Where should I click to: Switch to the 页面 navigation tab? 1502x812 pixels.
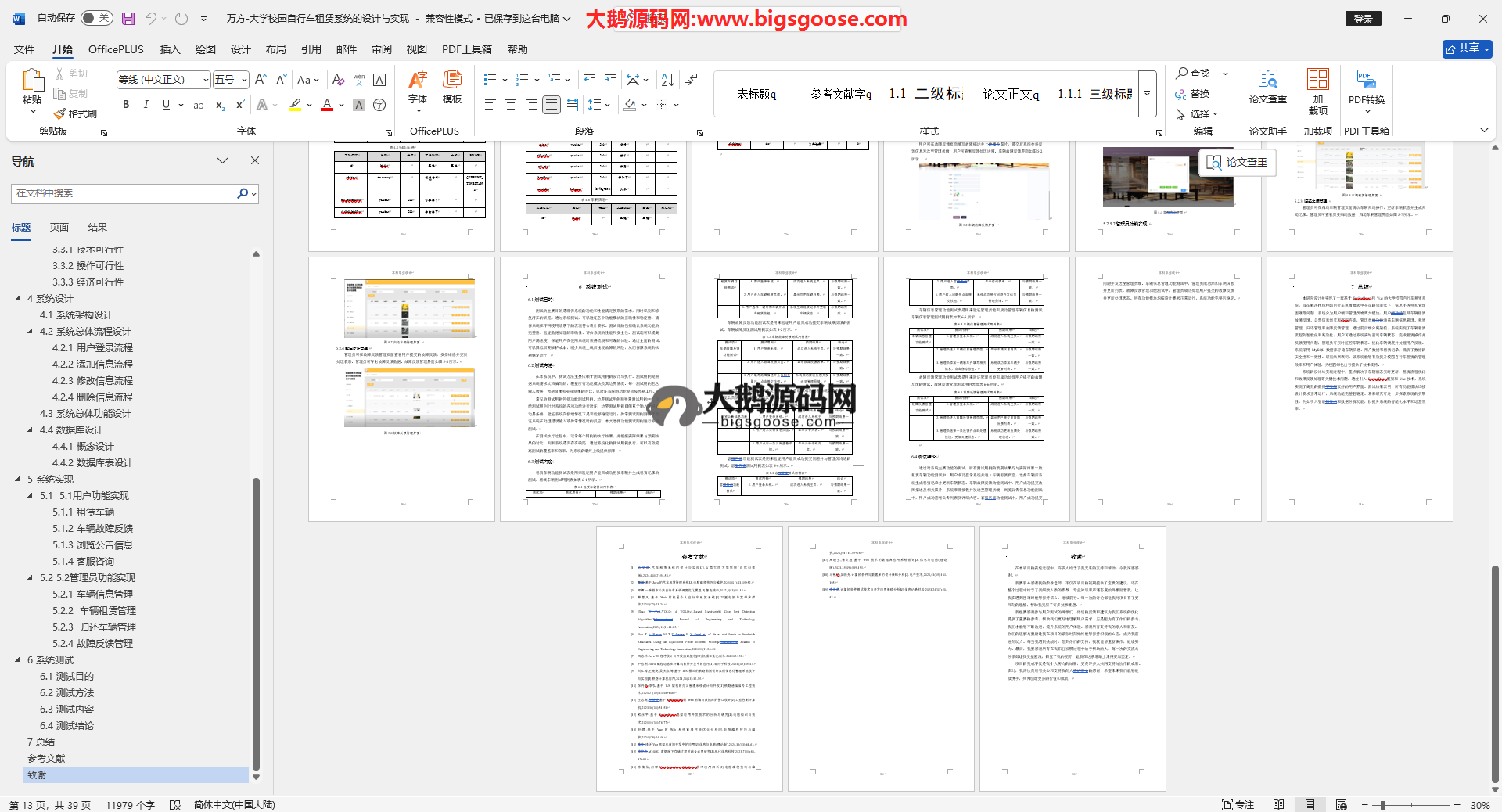pyautogui.click(x=59, y=228)
